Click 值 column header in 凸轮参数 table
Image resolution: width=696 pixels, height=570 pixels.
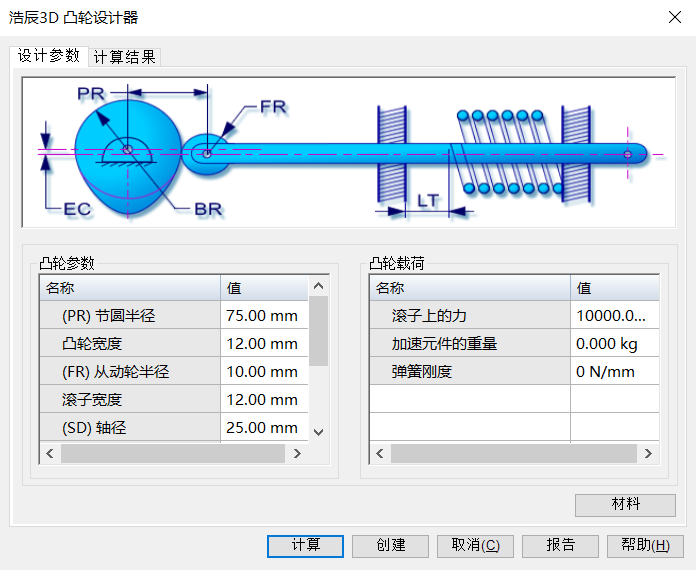click(264, 288)
